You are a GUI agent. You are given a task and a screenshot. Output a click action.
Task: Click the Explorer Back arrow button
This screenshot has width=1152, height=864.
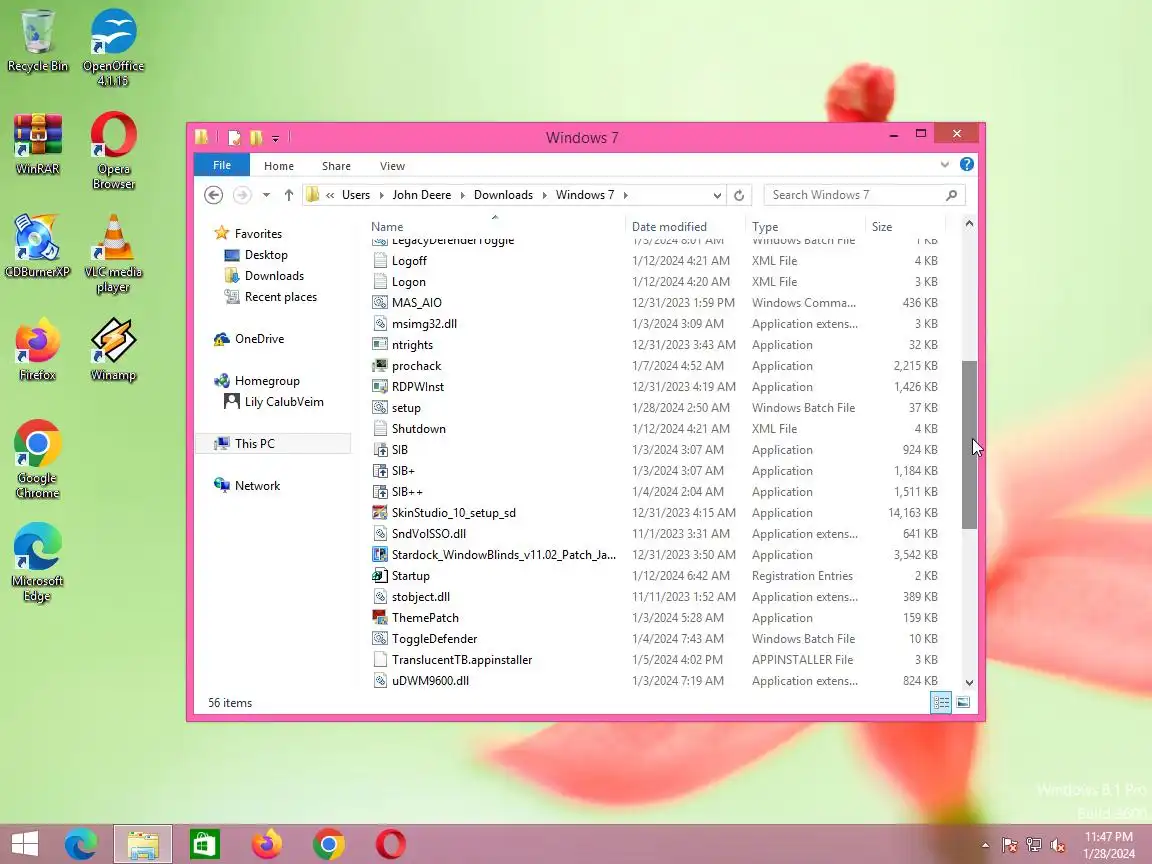click(x=213, y=195)
